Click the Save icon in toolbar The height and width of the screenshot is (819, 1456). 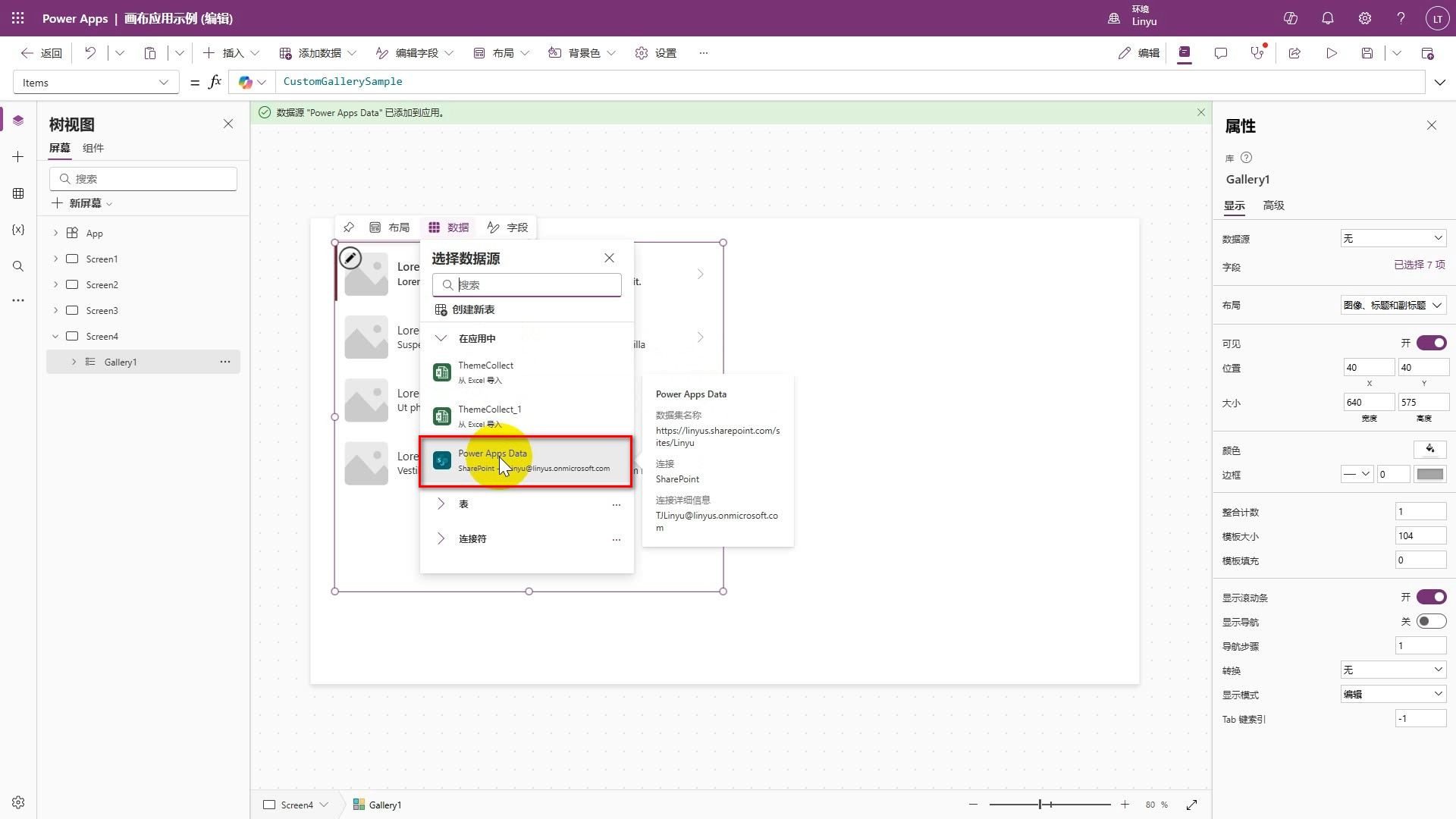point(1367,53)
